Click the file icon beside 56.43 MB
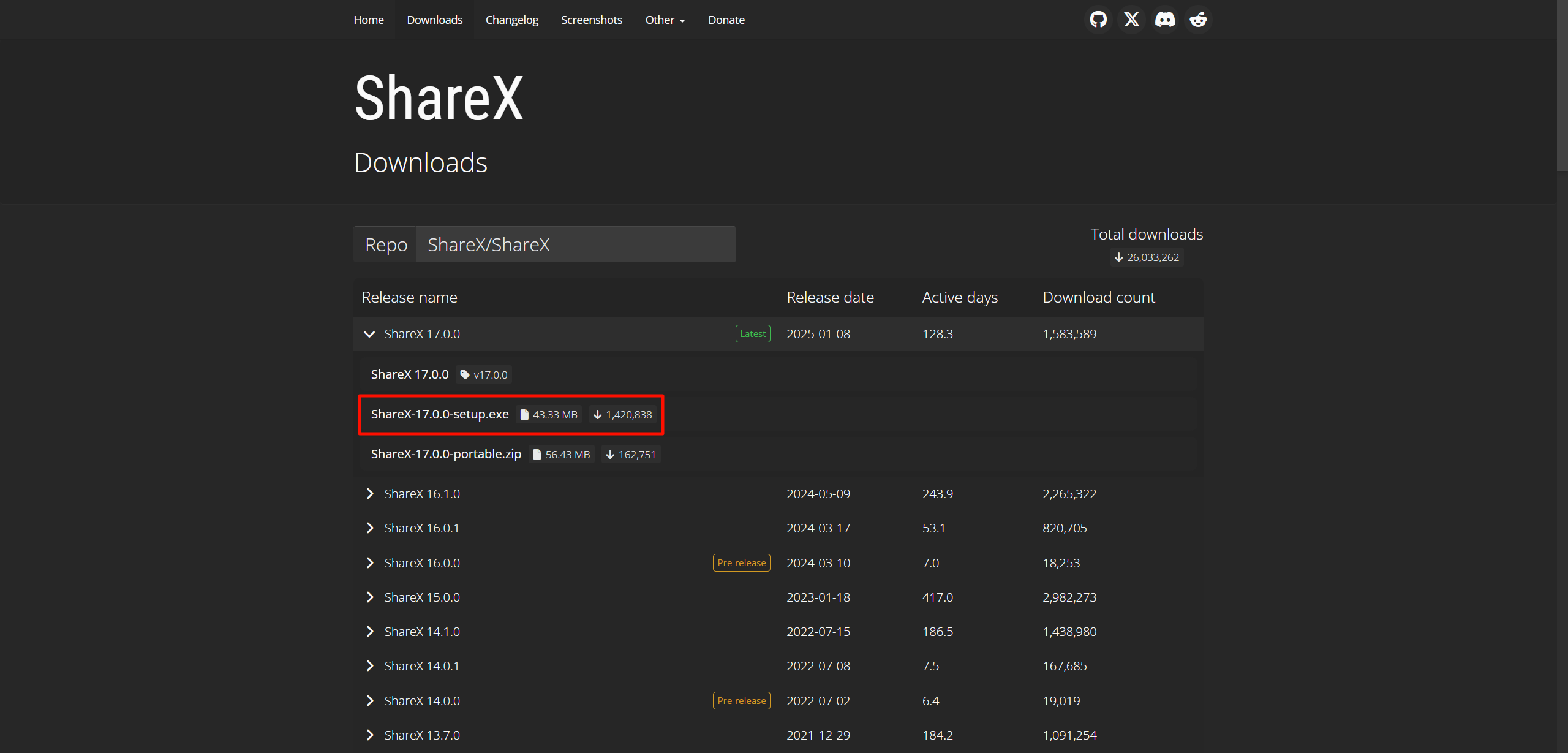The image size is (1568, 753). [x=537, y=454]
